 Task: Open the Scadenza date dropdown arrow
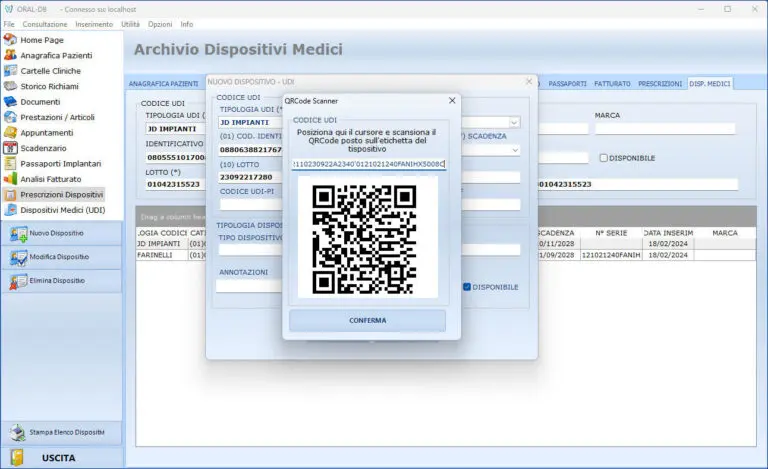pyautogui.click(x=515, y=150)
